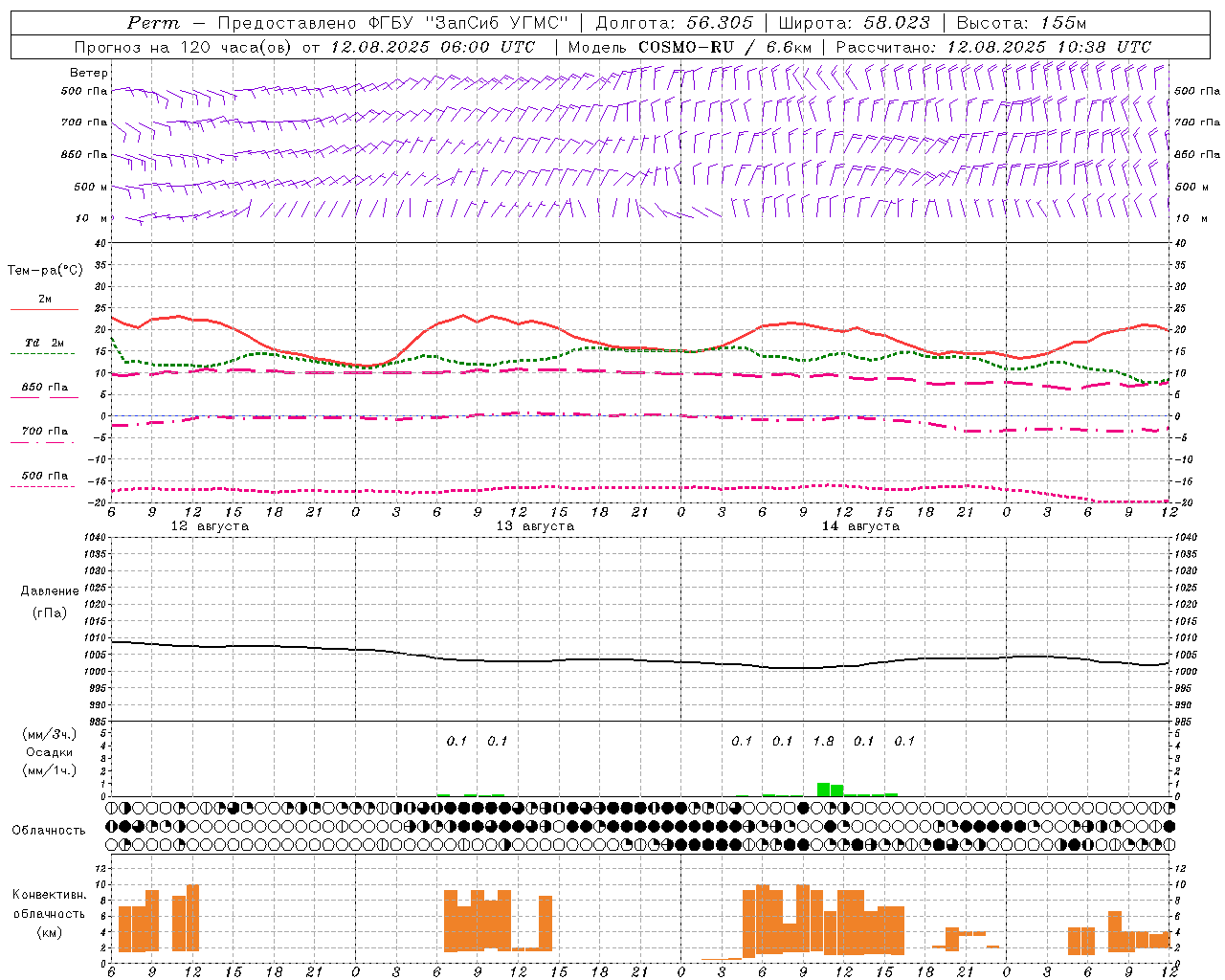
Task: Select the "Долгота: 56.305" header value
Action: pyautogui.click(x=675, y=23)
